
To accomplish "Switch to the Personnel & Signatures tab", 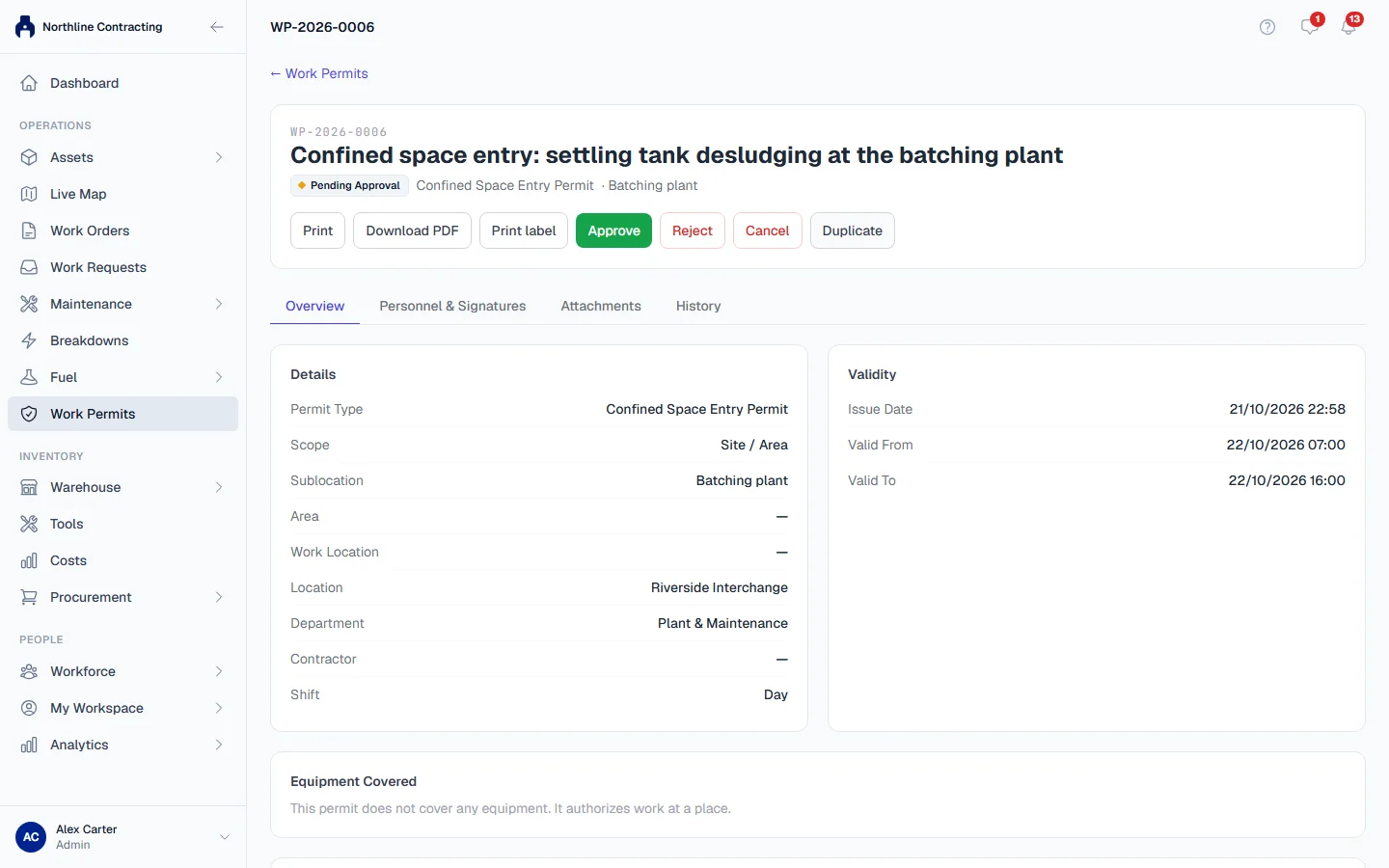I will coord(452,306).
